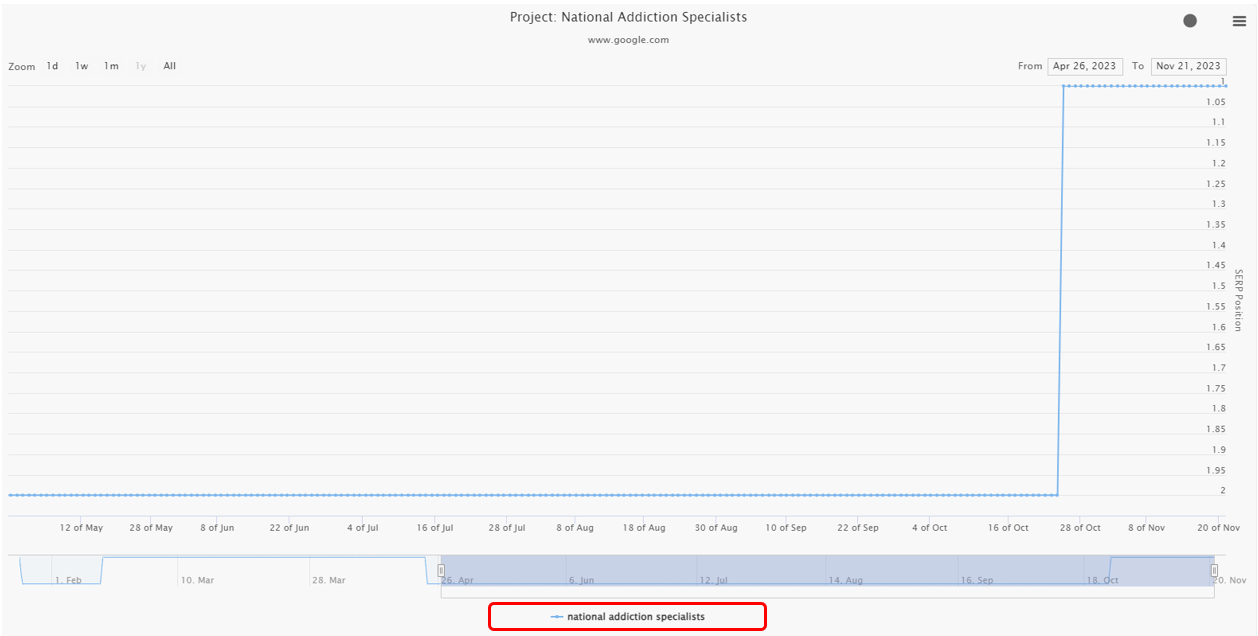Click the vertical jump segment of the line
This screenshot has height=636, width=1258.
point(1060,290)
